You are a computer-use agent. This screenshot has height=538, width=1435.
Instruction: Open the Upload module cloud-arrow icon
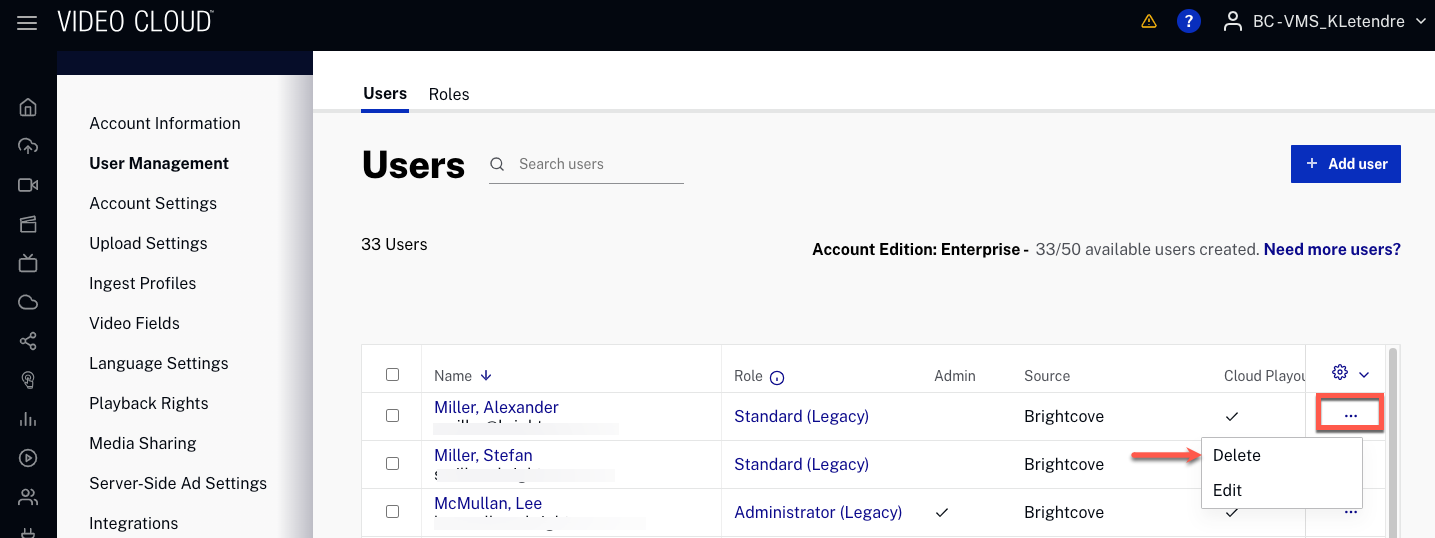28,146
